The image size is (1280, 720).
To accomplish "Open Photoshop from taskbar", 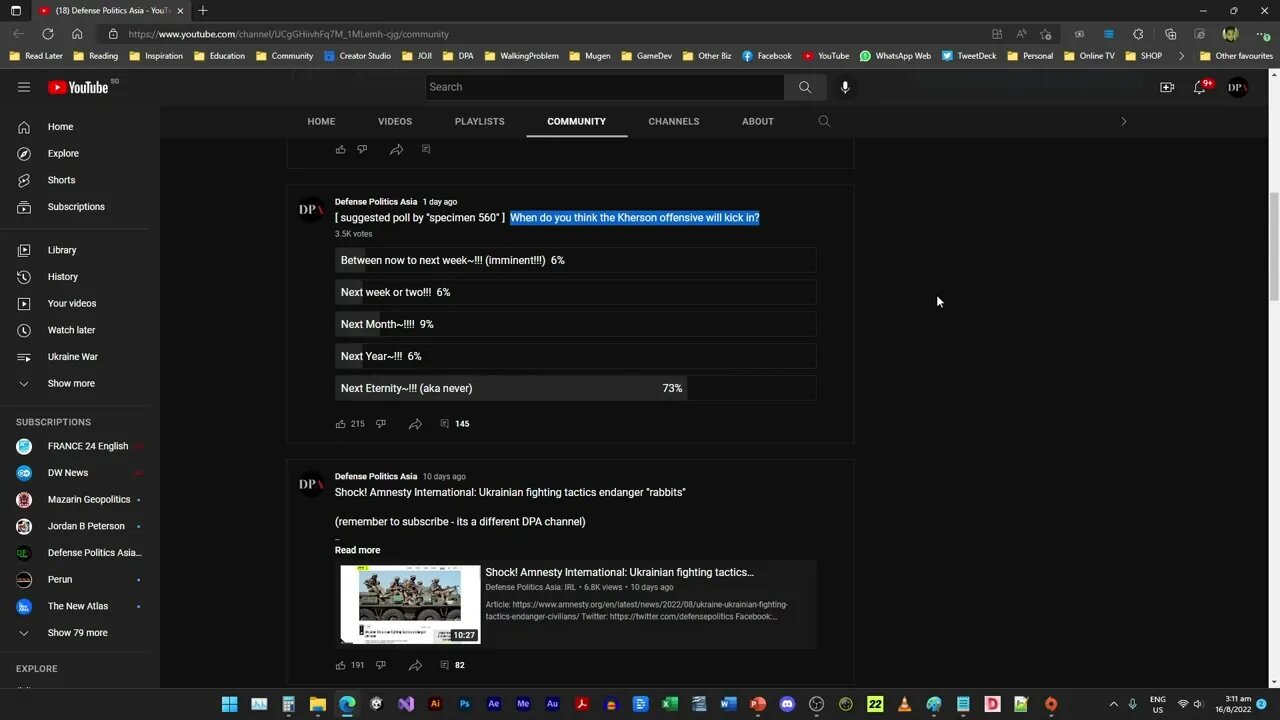I will (464, 704).
